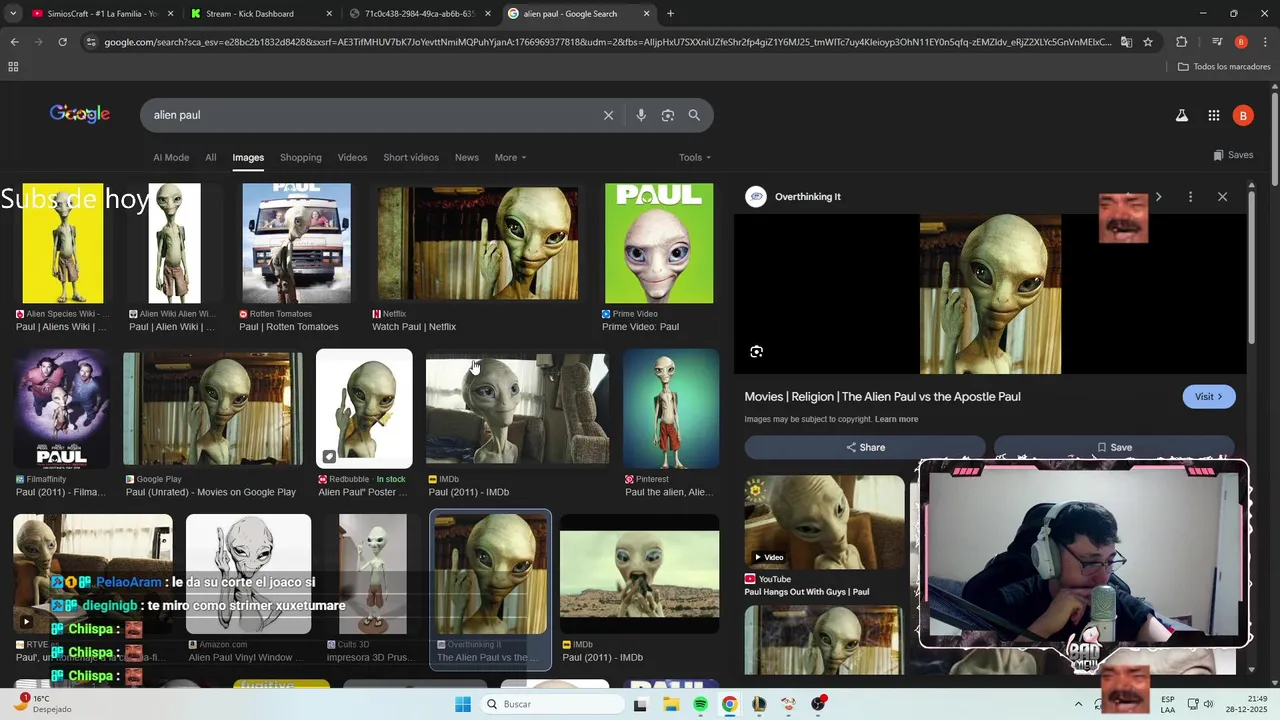Screen dimensions: 1280x720
Task: Open the Google account avatar 'B' on page
Action: 1243,116
